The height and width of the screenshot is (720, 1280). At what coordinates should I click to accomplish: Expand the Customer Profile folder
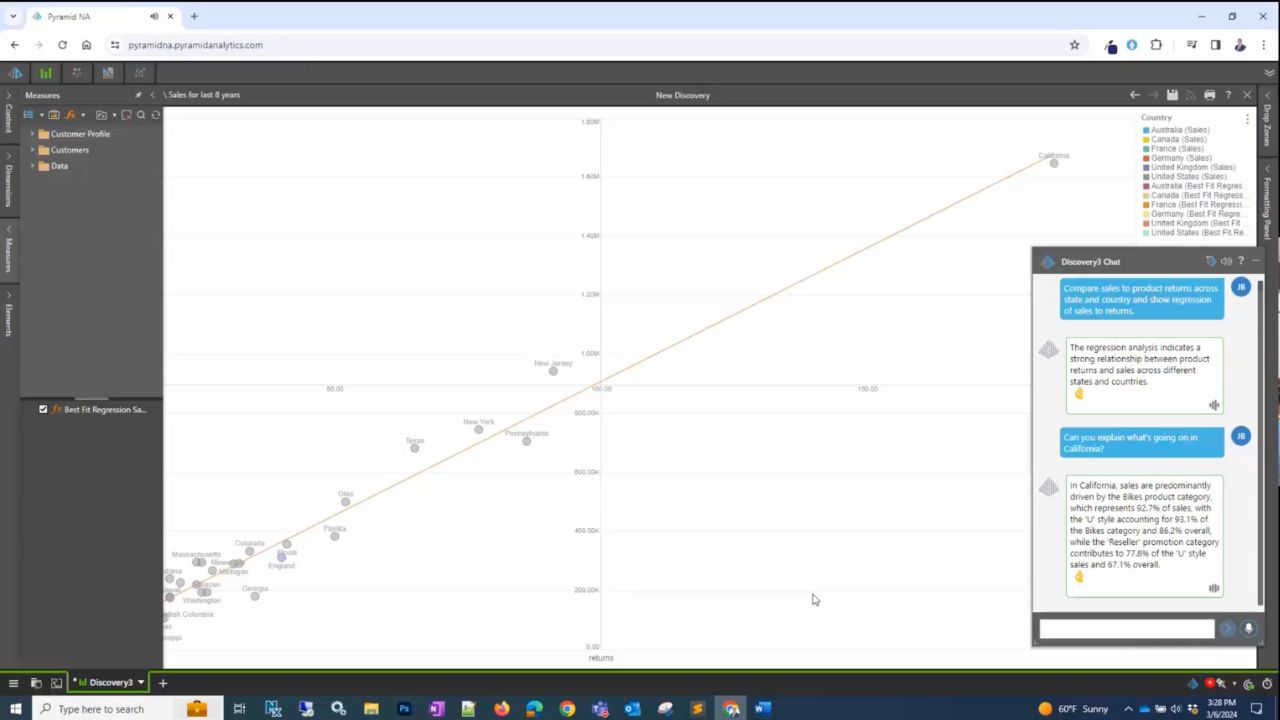point(32,134)
